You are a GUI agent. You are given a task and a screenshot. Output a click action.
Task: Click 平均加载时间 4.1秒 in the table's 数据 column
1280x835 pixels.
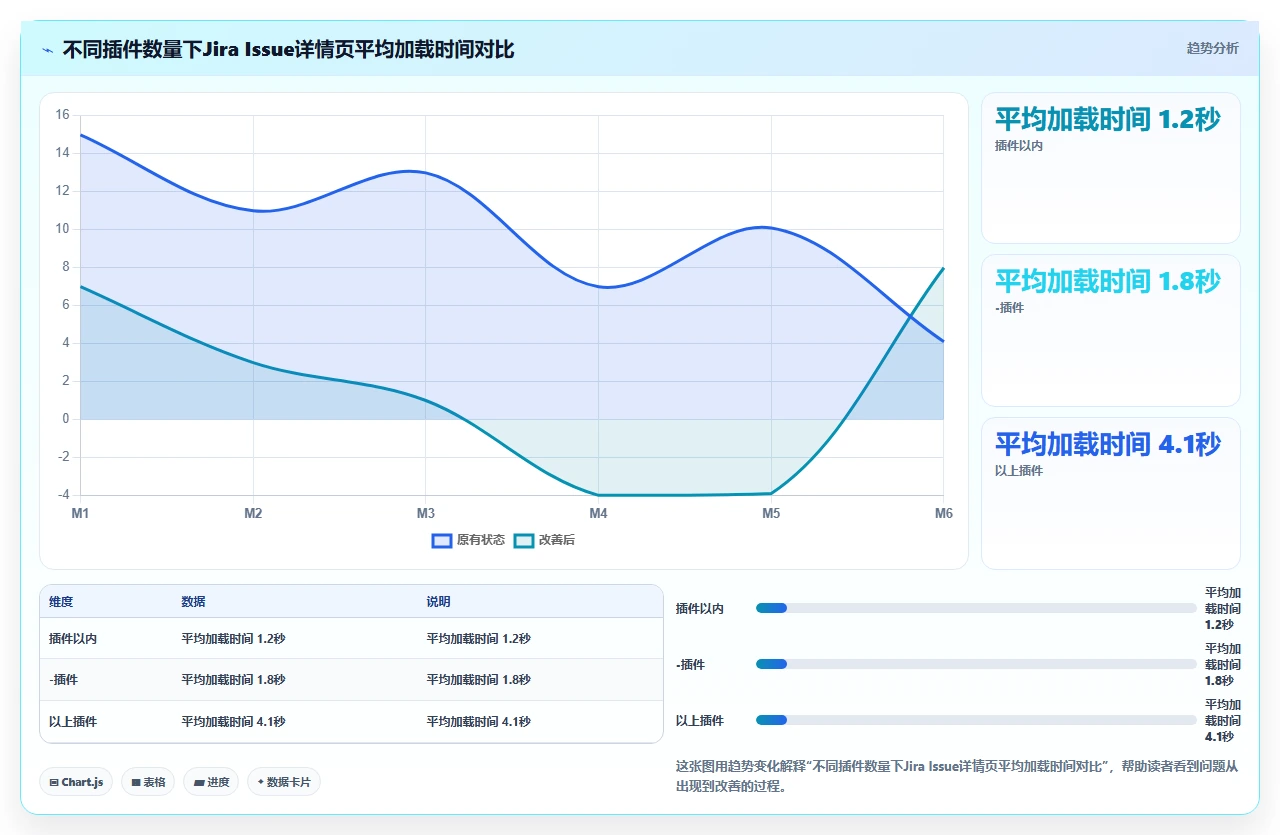tap(233, 722)
